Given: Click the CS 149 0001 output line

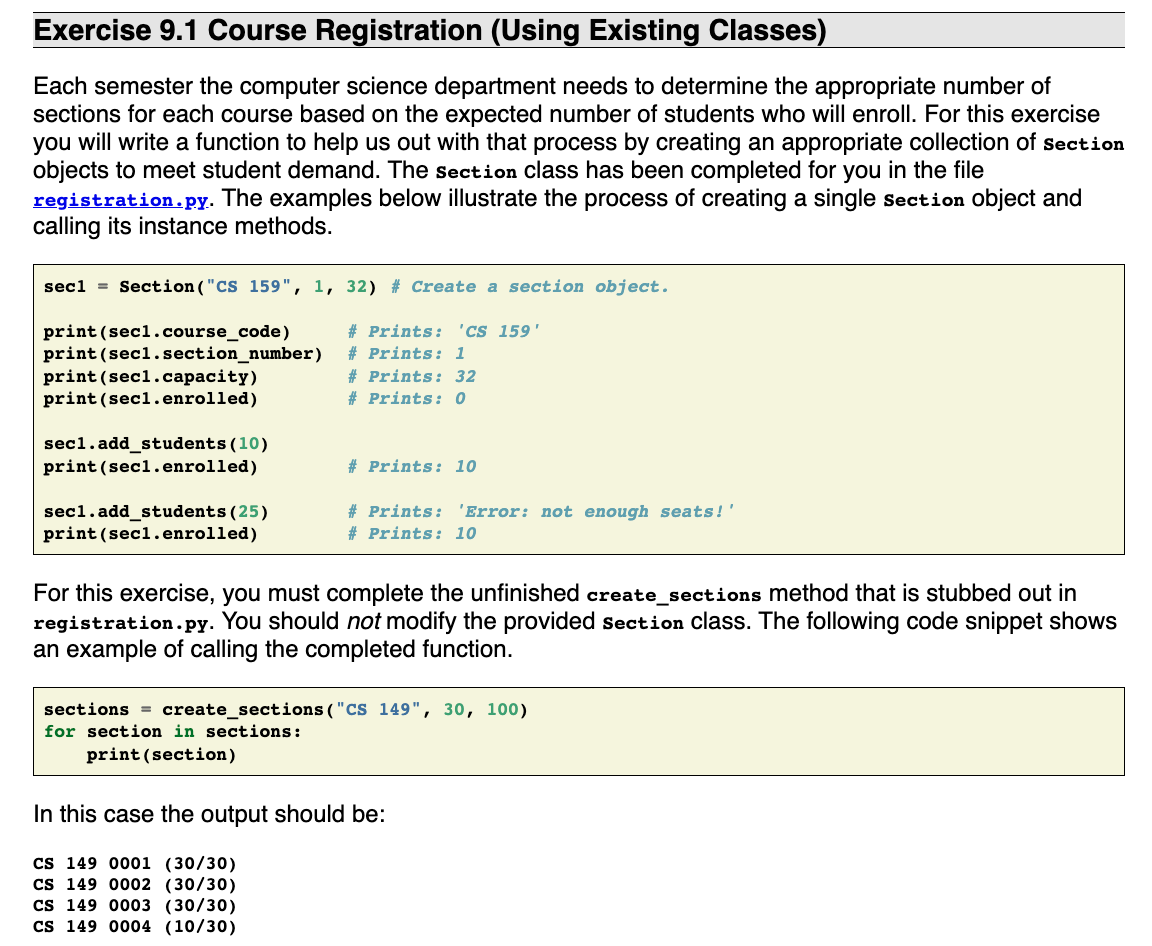Looking at the screenshot, I should [135, 863].
